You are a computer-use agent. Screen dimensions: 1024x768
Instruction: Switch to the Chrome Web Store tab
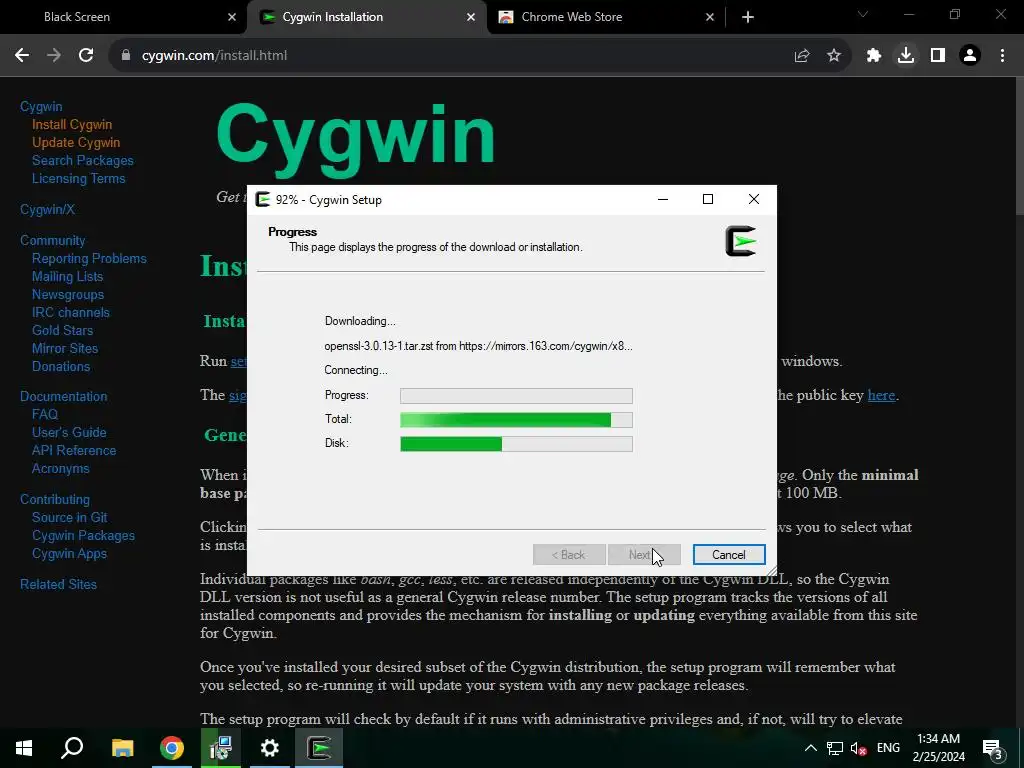click(606, 17)
